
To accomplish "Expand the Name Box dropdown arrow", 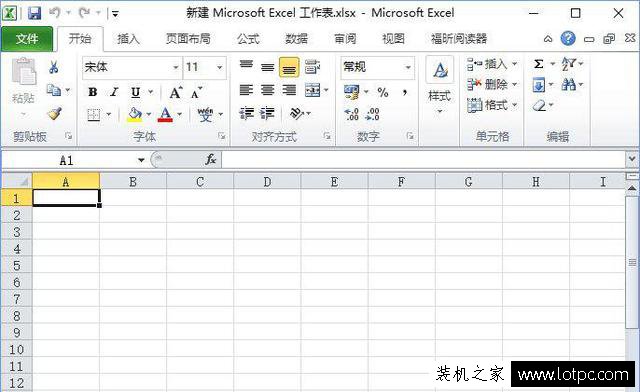I will [141, 160].
